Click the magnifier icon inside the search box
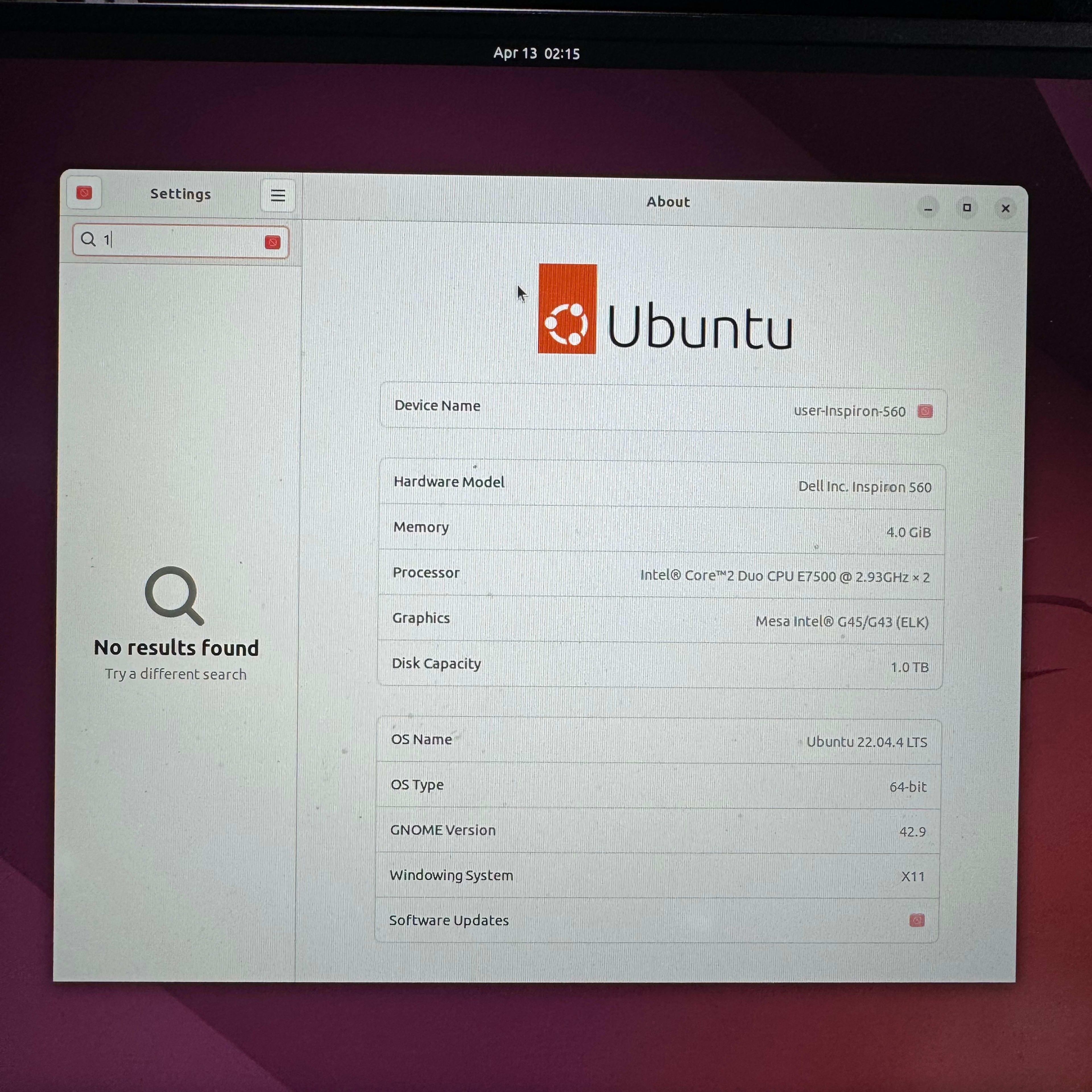1092x1092 pixels. [88, 239]
